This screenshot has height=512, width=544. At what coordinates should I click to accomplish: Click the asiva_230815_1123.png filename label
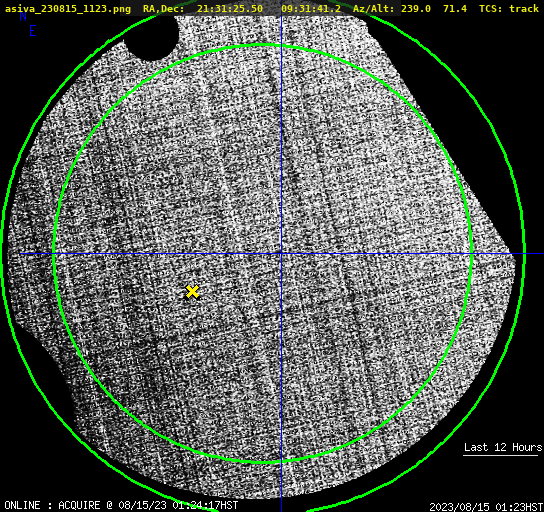click(x=68, y=8)
